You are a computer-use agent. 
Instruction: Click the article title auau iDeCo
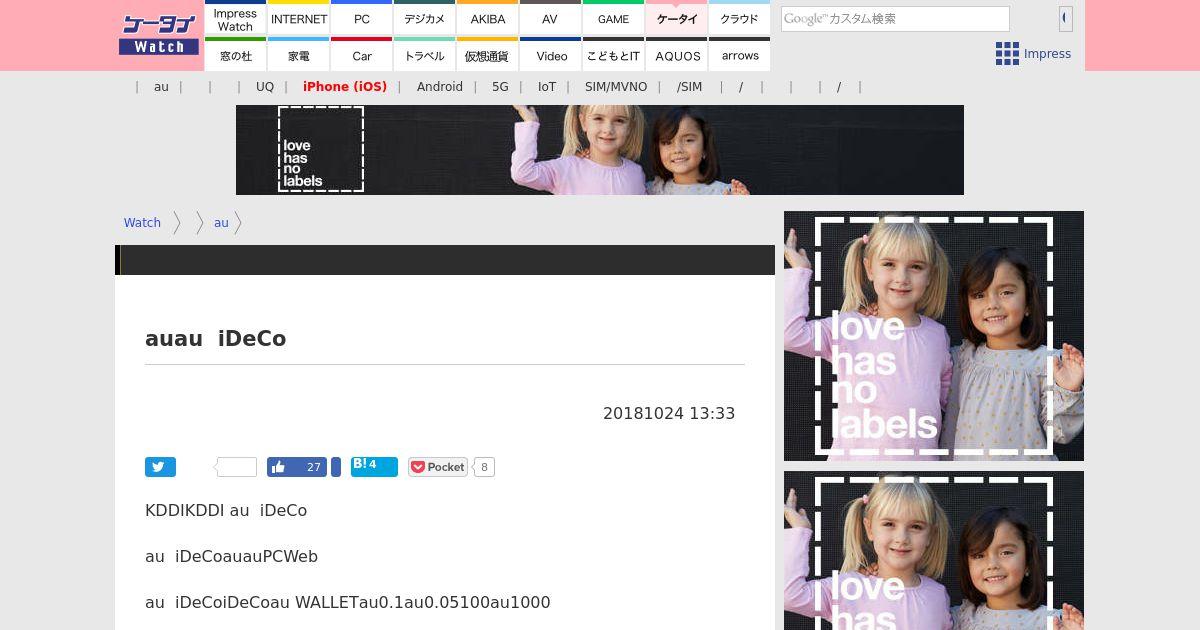(x=216, y=339)
